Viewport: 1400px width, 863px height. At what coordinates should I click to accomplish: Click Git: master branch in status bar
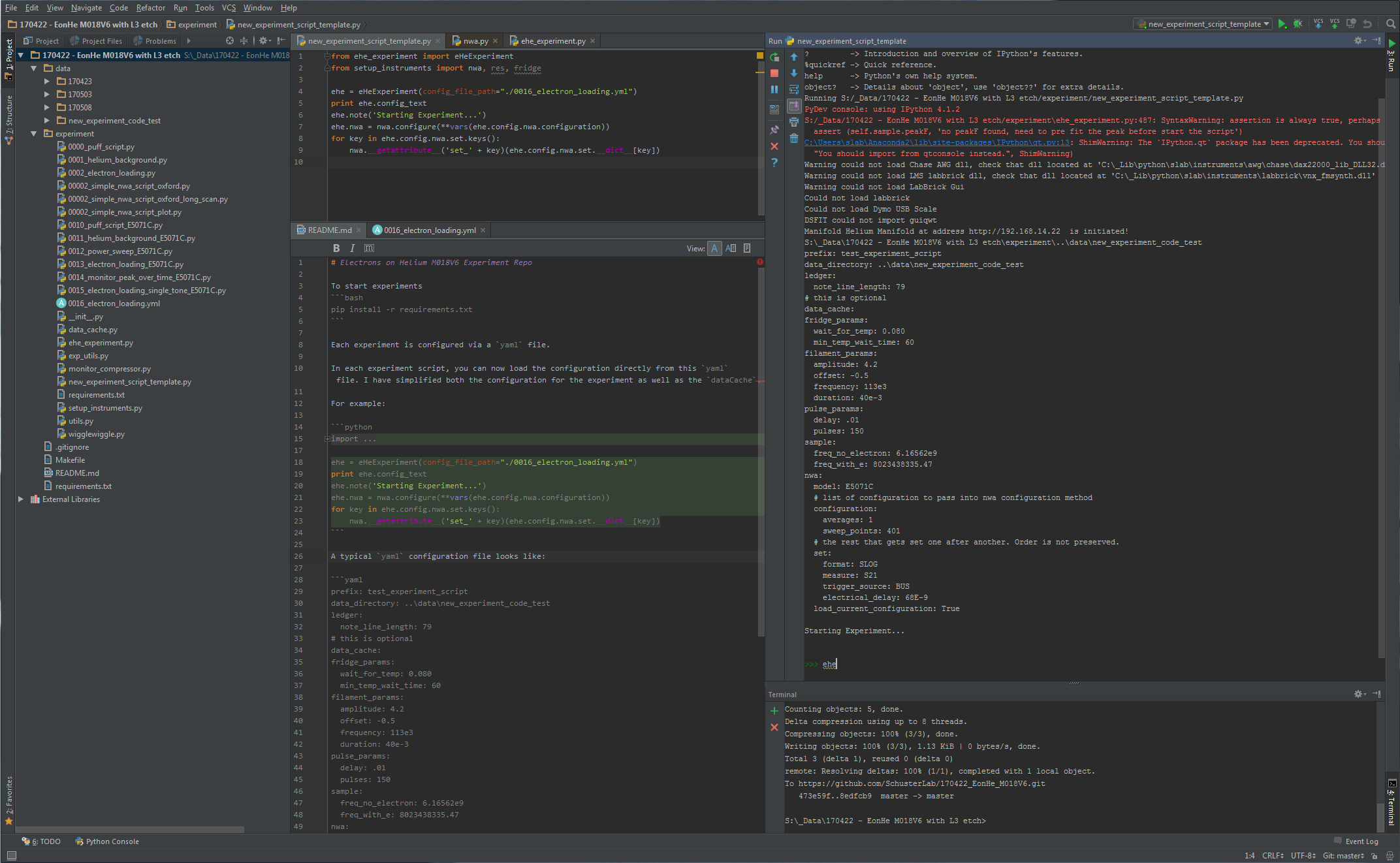[1343, 856]
